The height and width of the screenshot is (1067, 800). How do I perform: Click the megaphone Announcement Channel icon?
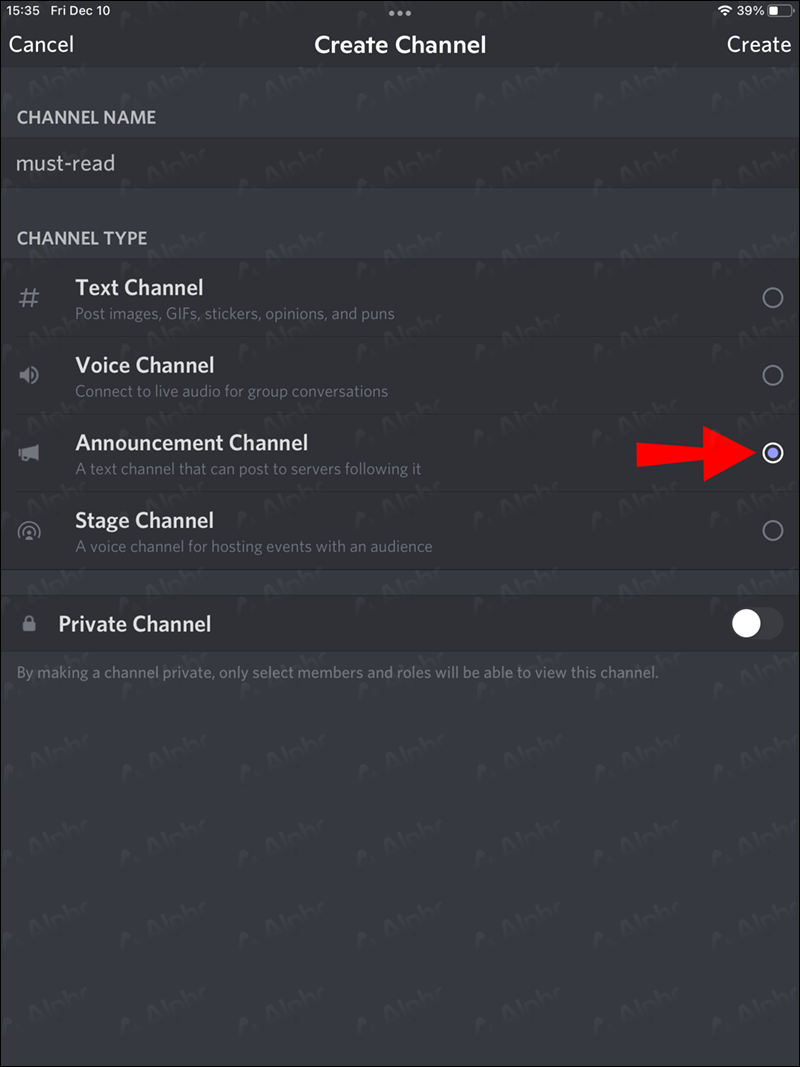click(x=29, y=453)
